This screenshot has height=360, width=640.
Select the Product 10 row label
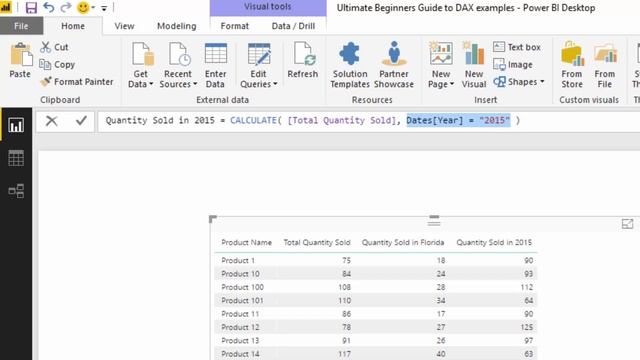240,274
